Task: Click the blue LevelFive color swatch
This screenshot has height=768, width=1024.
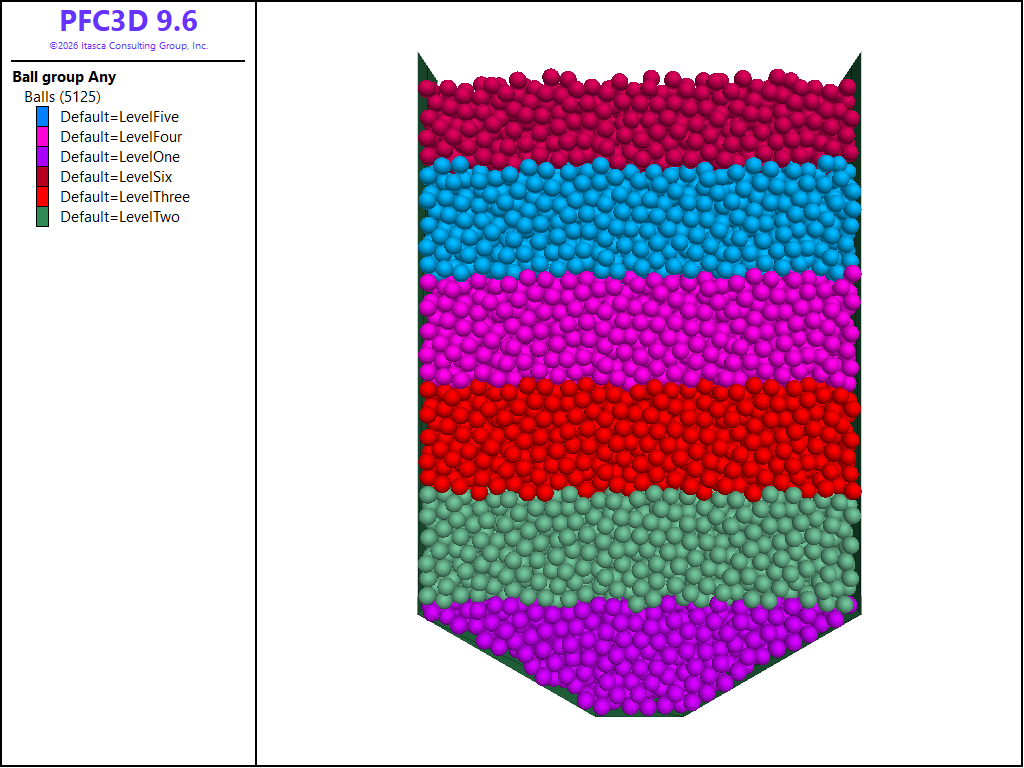Action: coord(42,117)
